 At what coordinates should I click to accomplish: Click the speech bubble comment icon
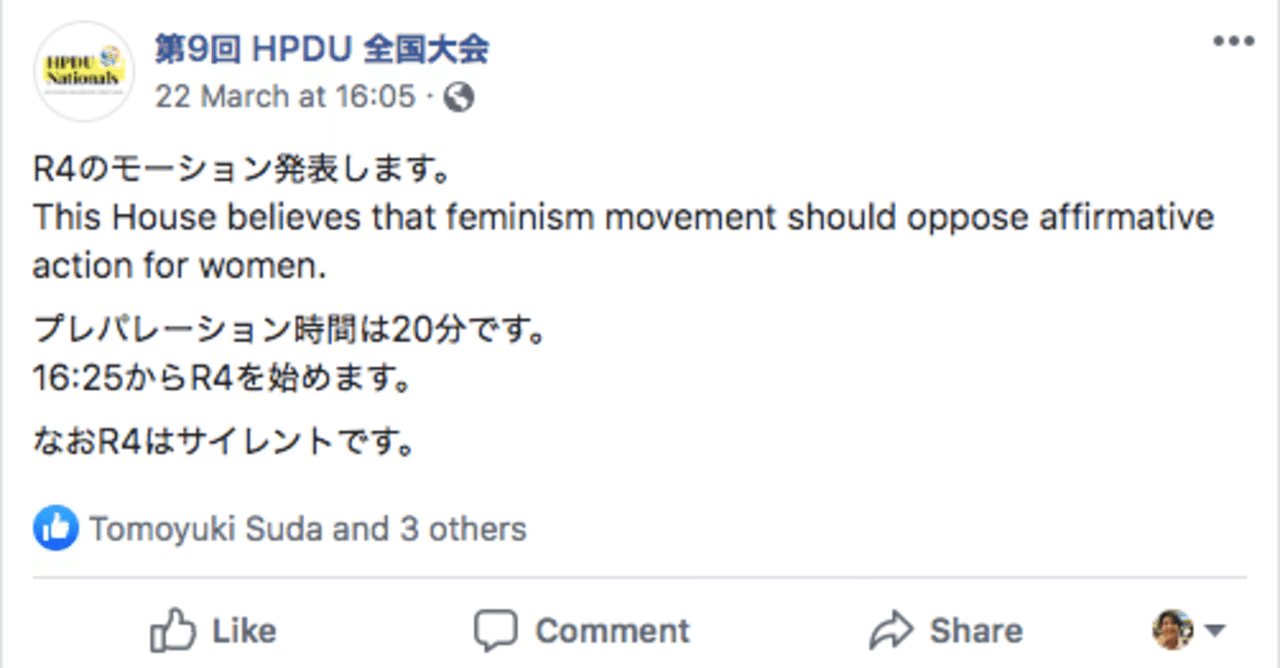pos(495,630)
